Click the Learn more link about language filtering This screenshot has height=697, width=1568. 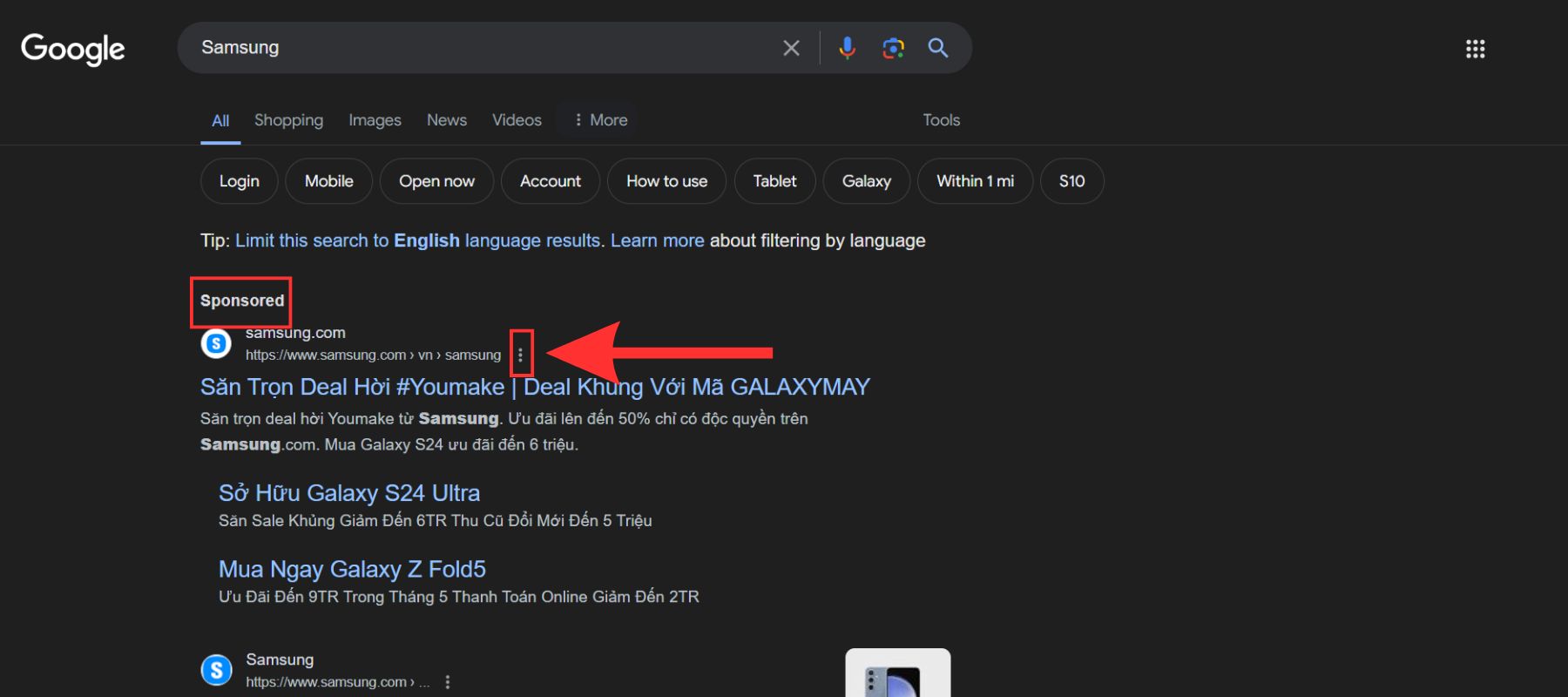pos(658,240)
